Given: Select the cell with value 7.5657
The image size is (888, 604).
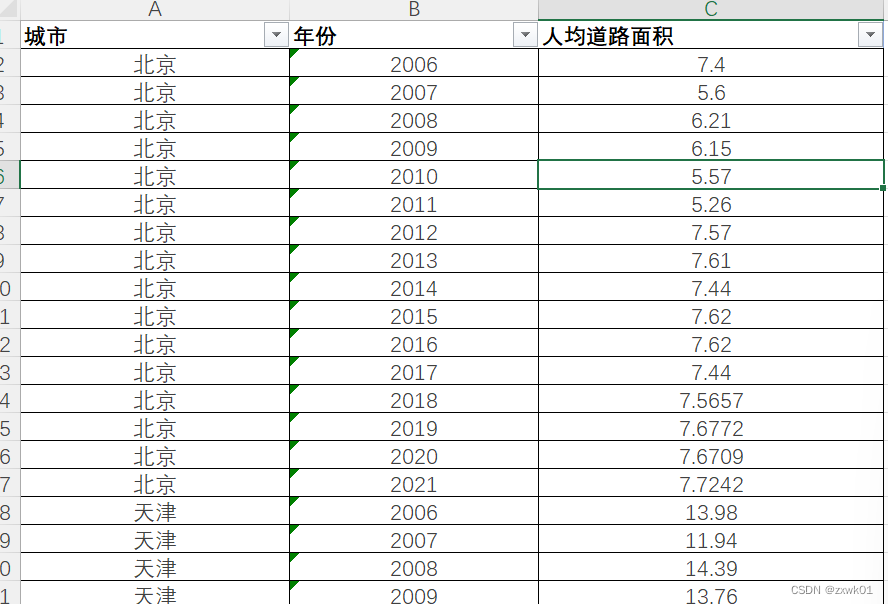Looking at the screenshot, I should 711,400.
